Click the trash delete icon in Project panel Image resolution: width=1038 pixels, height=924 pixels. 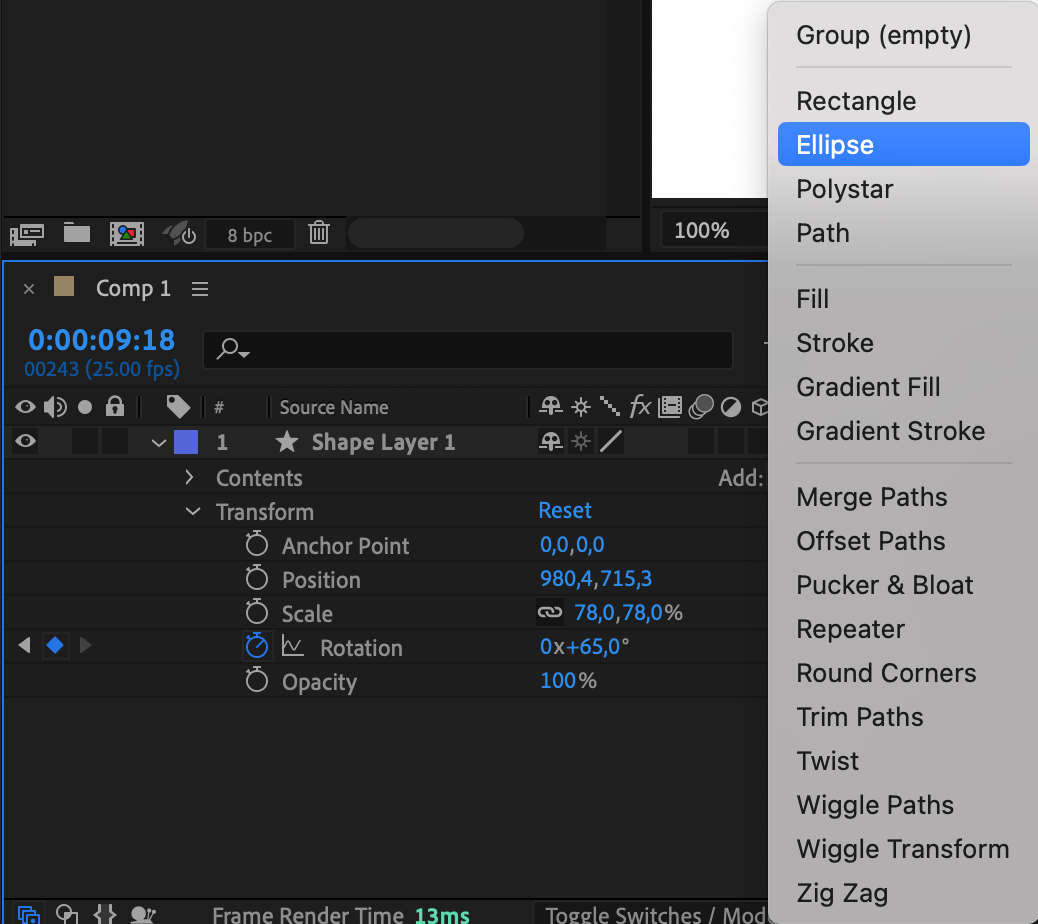(319, 234)
